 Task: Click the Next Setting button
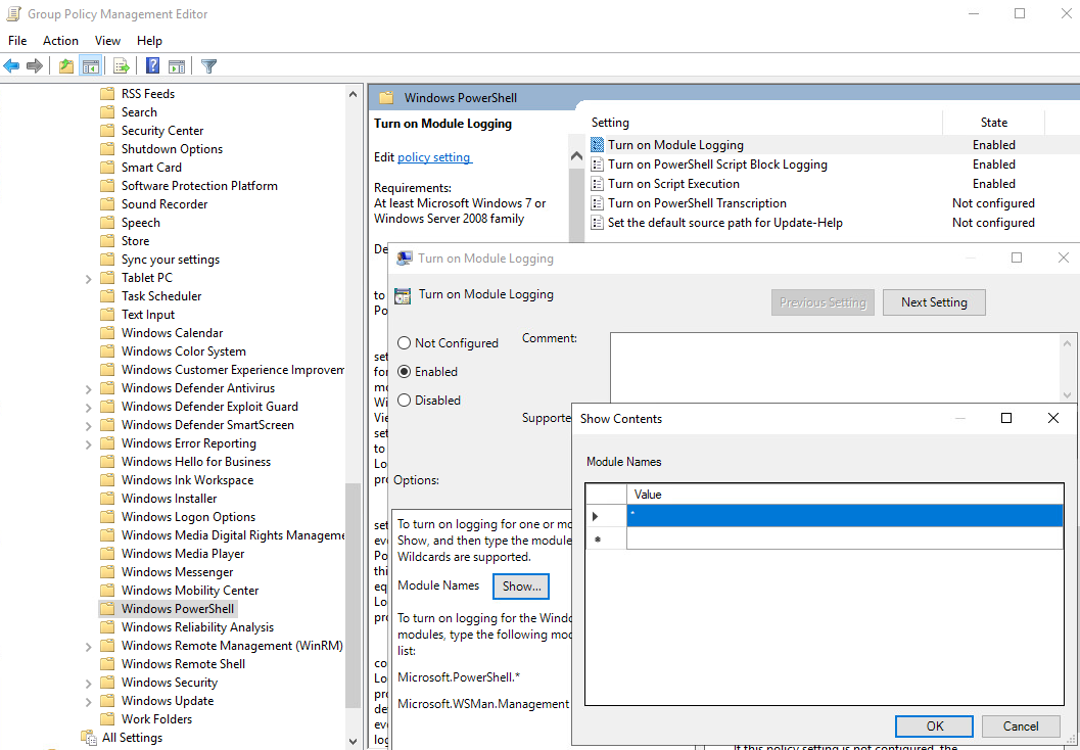[x=933, y=302]
